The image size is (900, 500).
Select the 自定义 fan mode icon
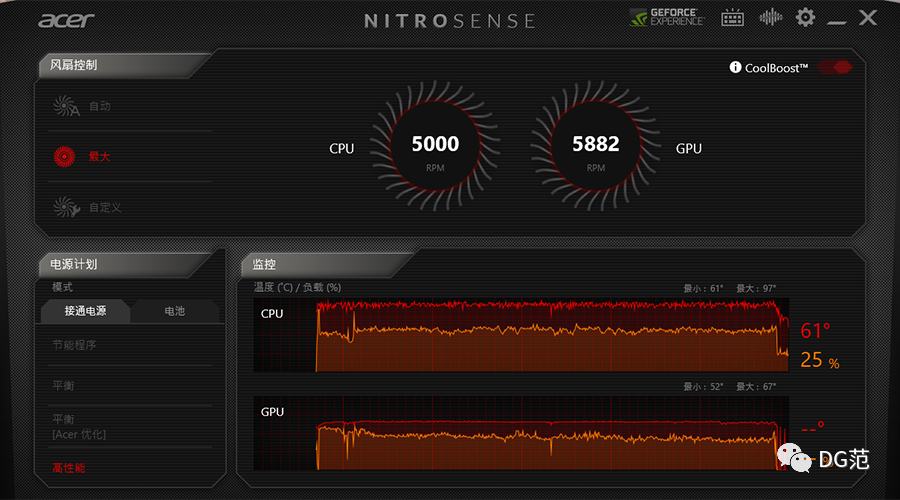66,207
